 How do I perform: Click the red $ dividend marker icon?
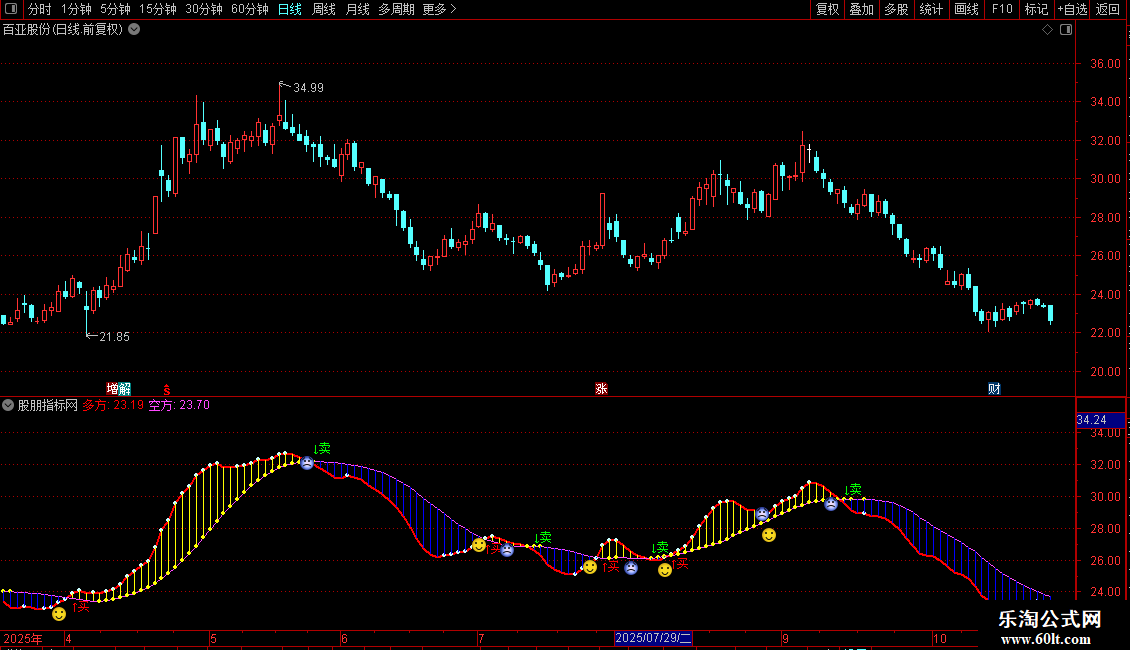(x=167, y=388)
